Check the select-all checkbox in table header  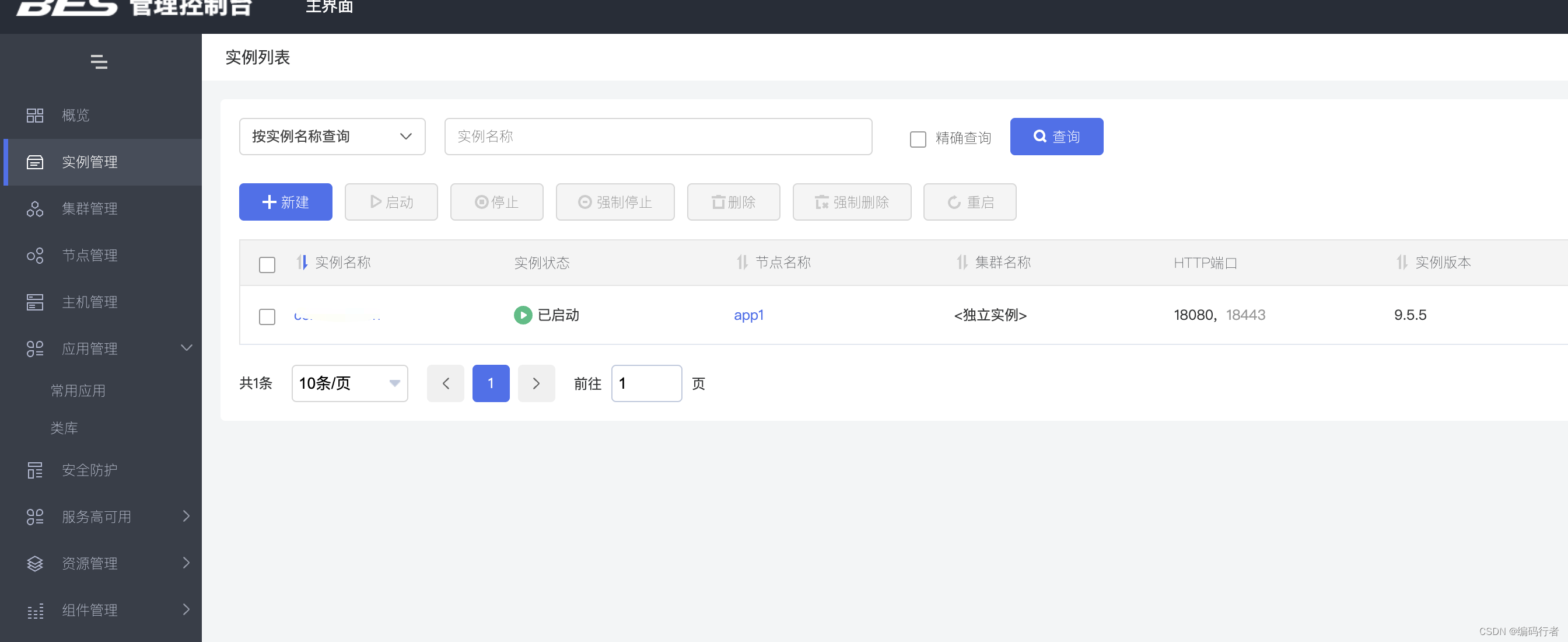pyautogui.click(x=267, y=264)
